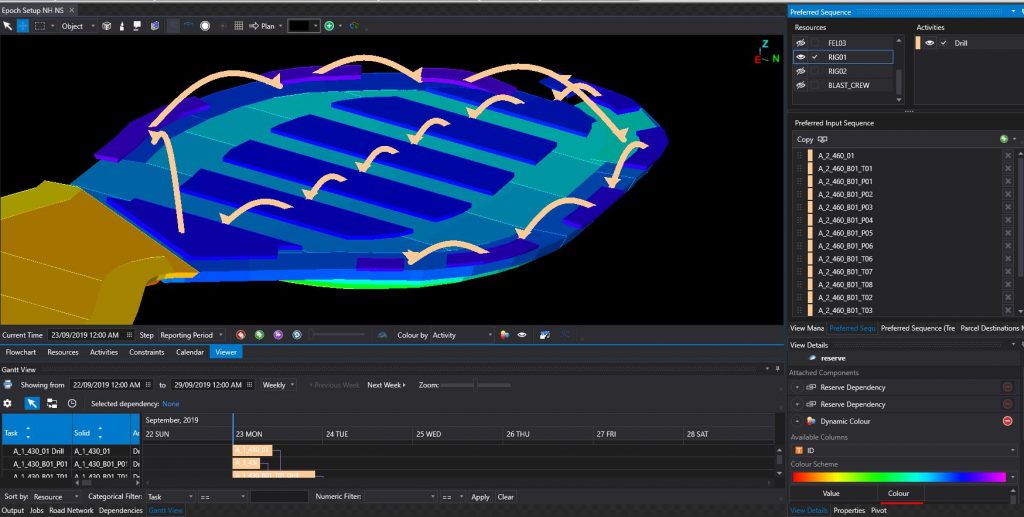Screen dimensions: 1024x517
Task: Click the red remove icon beside Dynamic Colour
Action: click(x=1007, y=421)
